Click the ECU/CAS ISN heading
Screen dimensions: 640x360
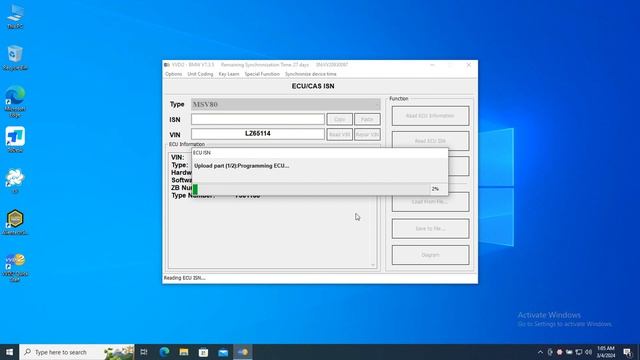click(x=313, y=86)
